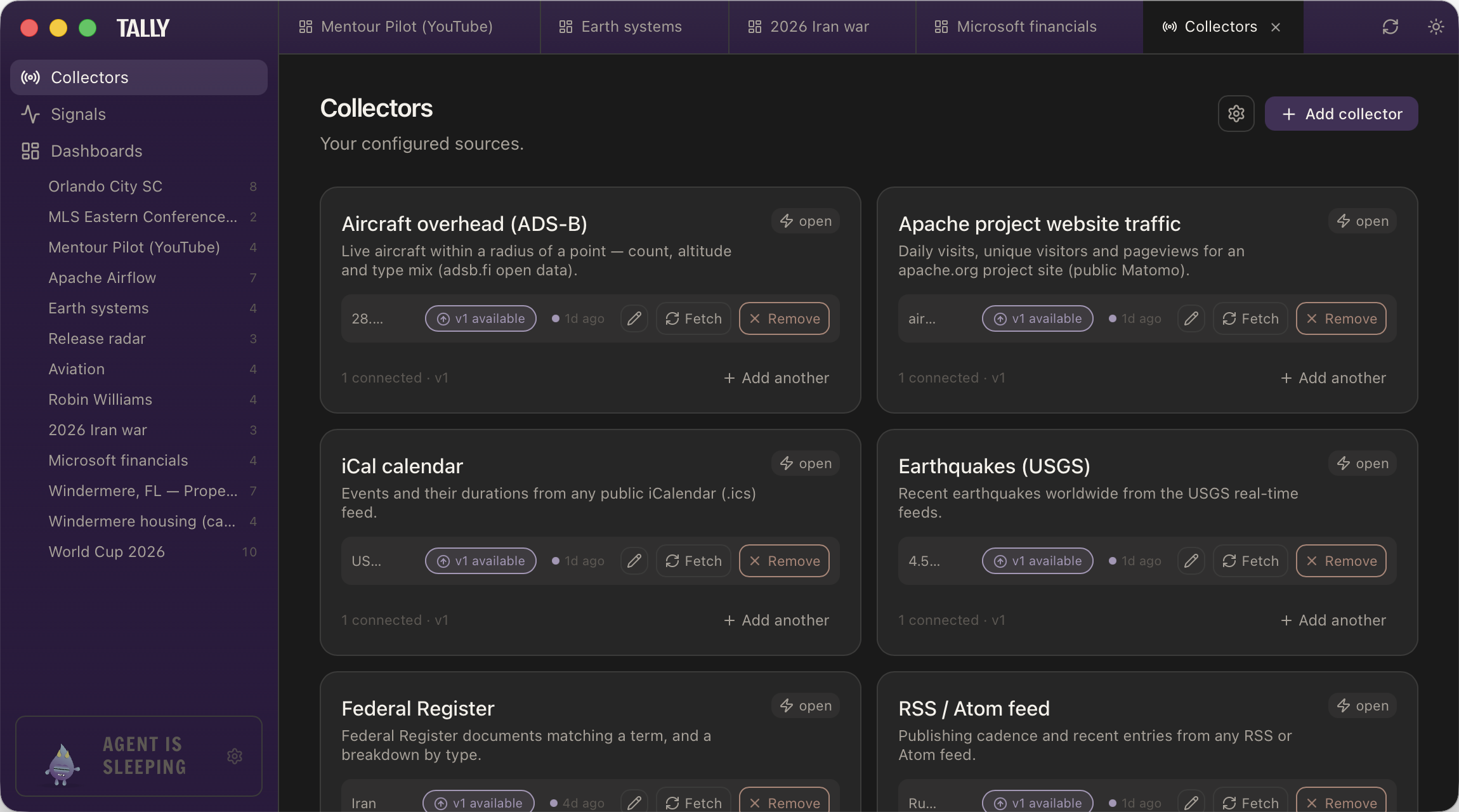Click 'open' badge on iCal calendar card
Screen dimensions: 1459x812
pyautogui.click(x=806, y=463)
